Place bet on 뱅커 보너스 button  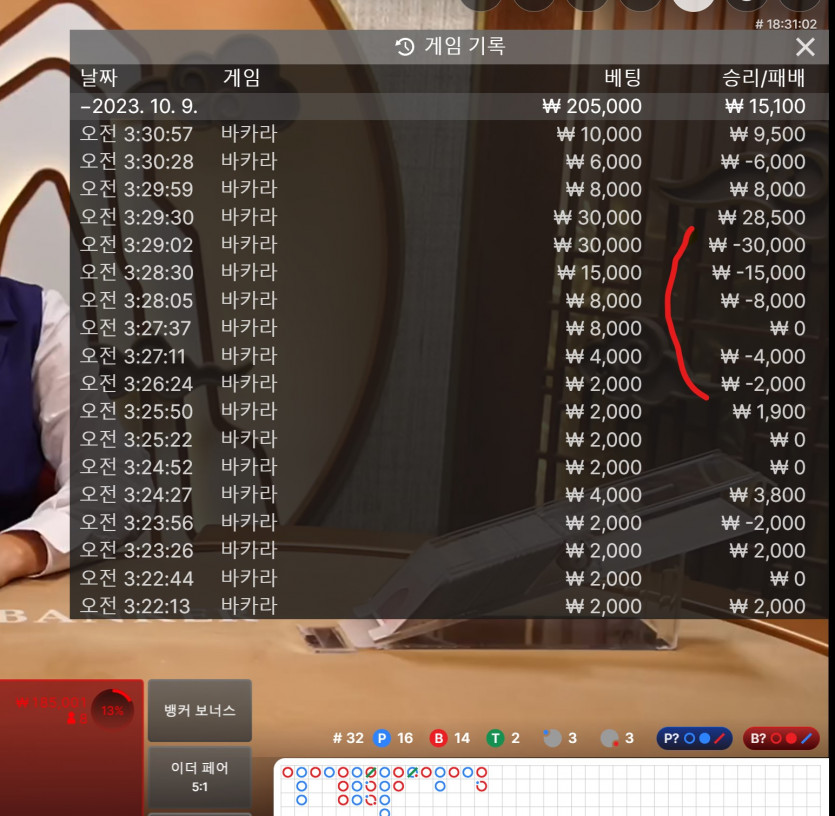200,710
